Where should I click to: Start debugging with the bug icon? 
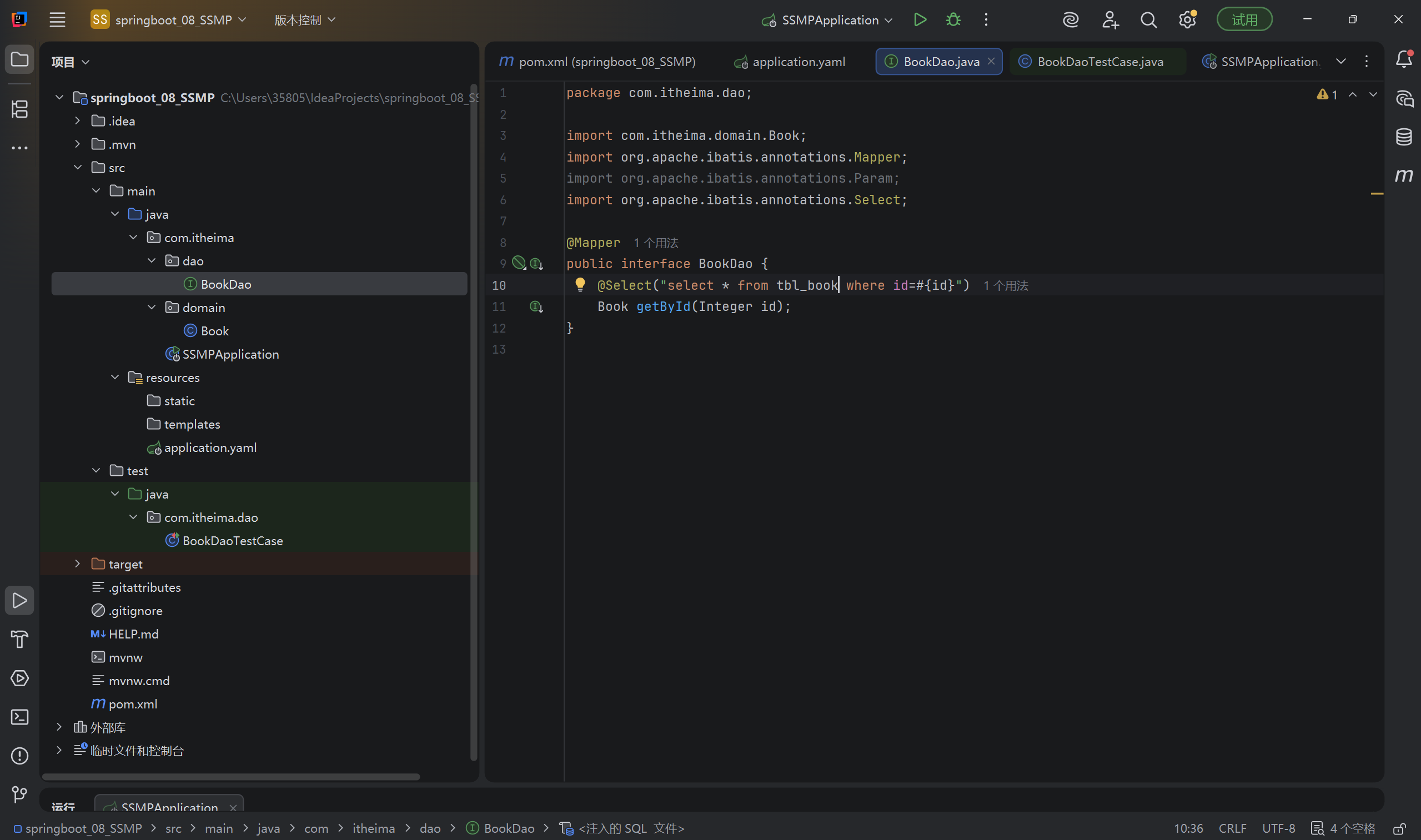click(953, 20)
